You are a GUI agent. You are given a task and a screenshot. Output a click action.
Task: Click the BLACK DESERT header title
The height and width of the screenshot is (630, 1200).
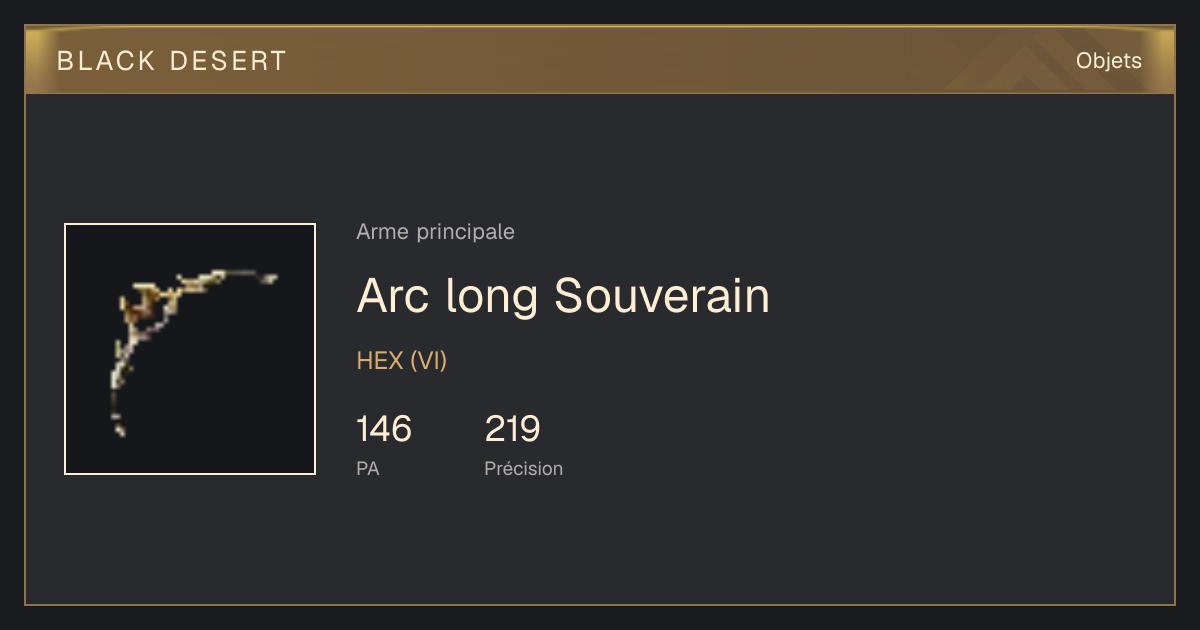[x=172, y=61]
